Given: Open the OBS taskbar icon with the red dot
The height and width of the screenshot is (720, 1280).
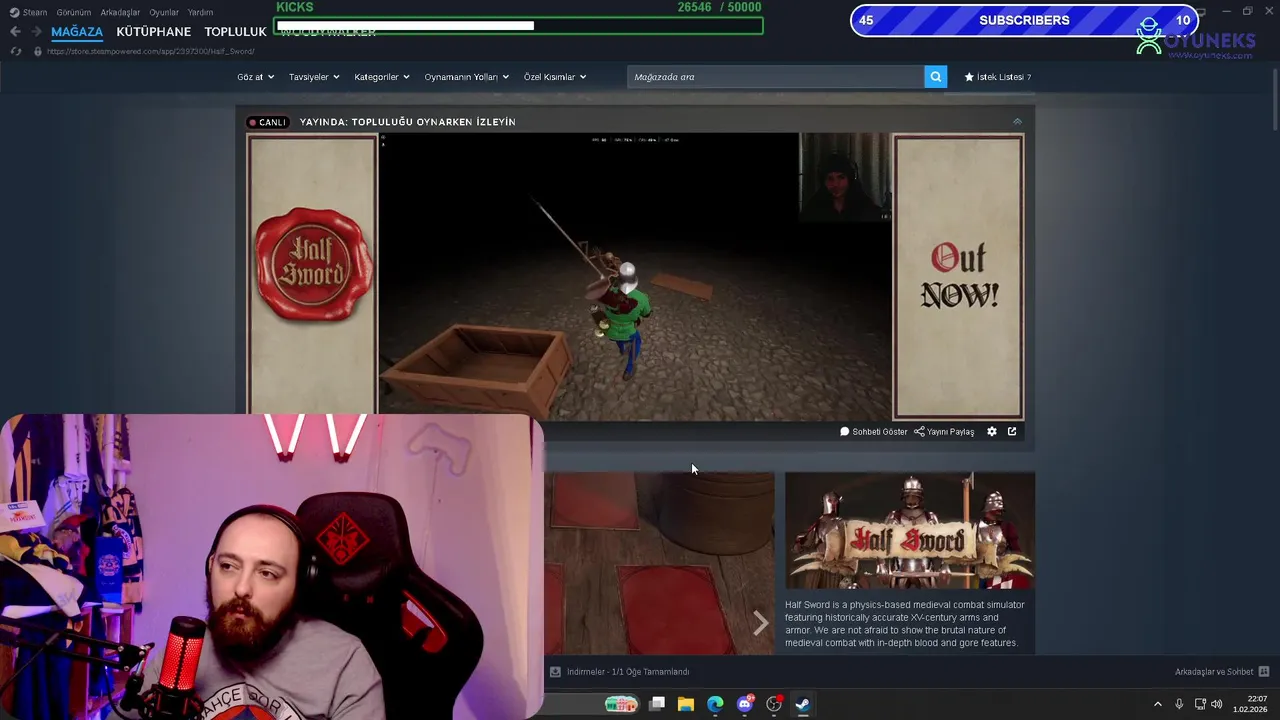Looking at the screenshot, I should coord(774,704).
